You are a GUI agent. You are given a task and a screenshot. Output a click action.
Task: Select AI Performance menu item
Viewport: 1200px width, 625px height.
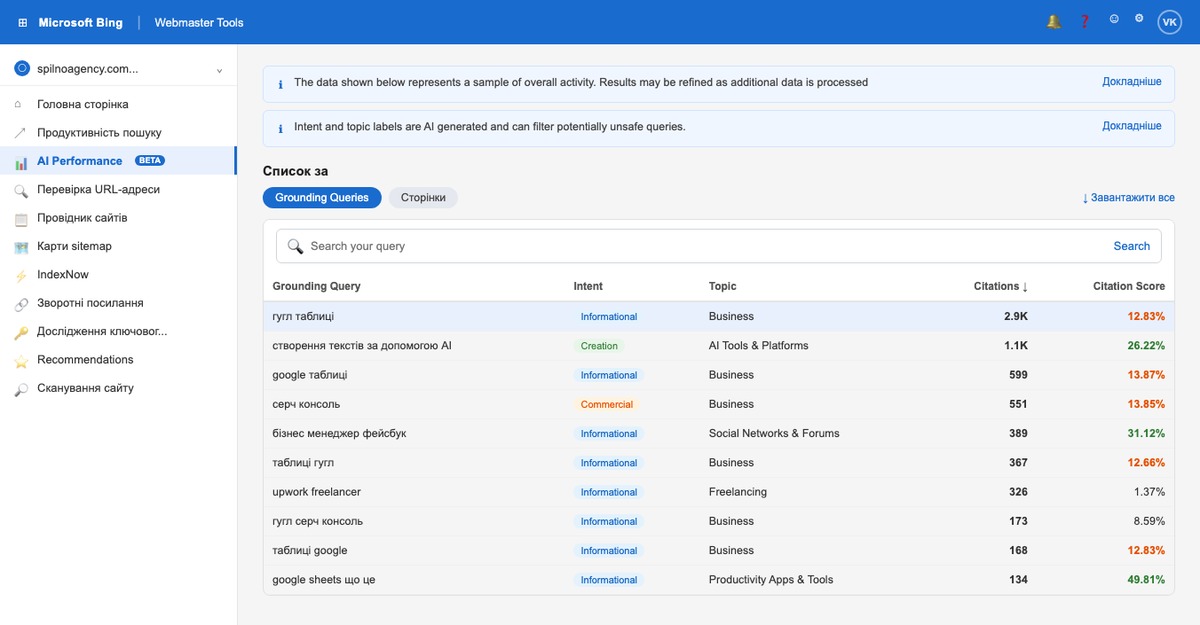[x=118, y=161]
